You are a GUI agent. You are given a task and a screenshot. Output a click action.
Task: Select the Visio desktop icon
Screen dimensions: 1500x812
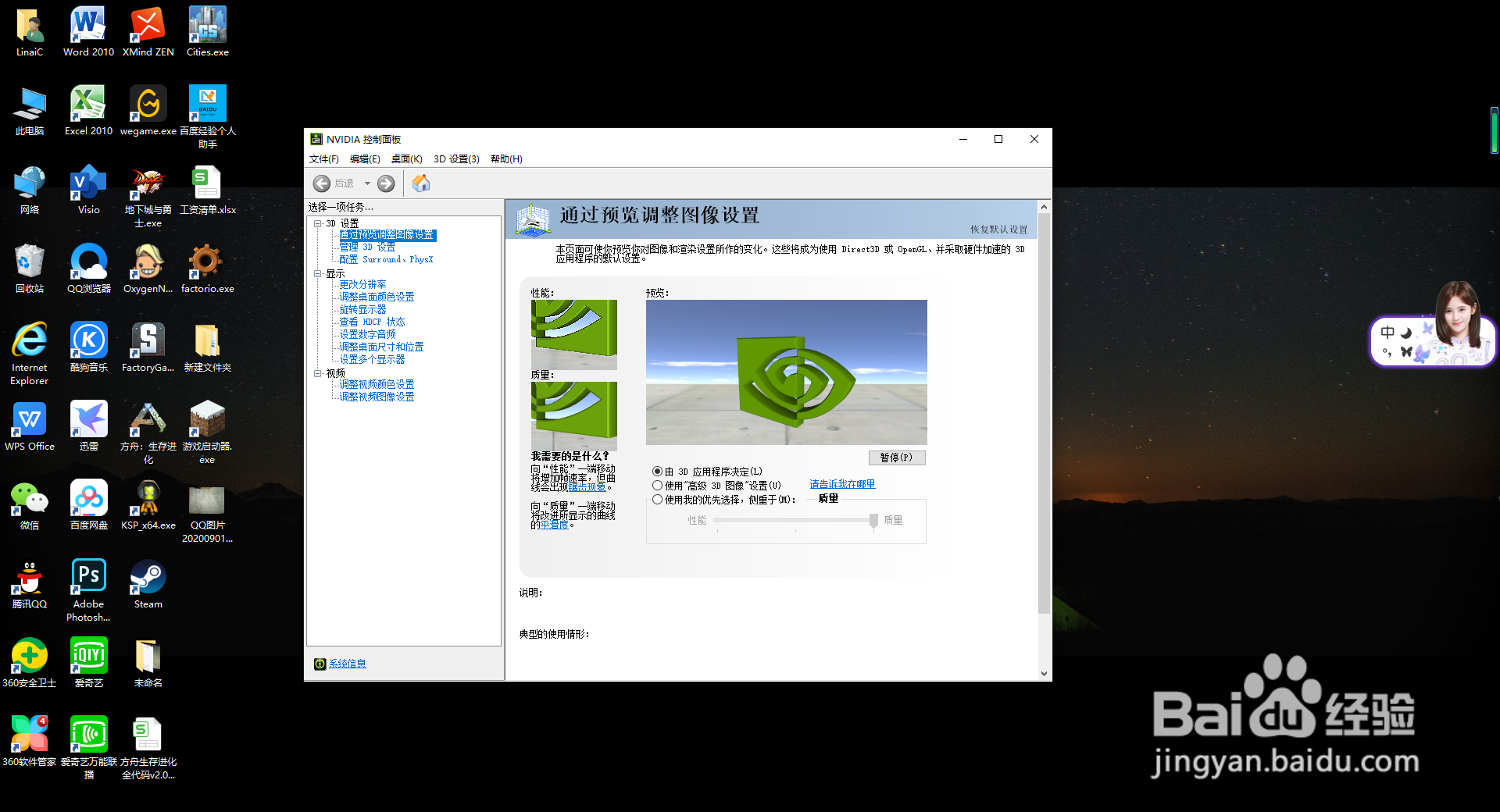(88, 190)
